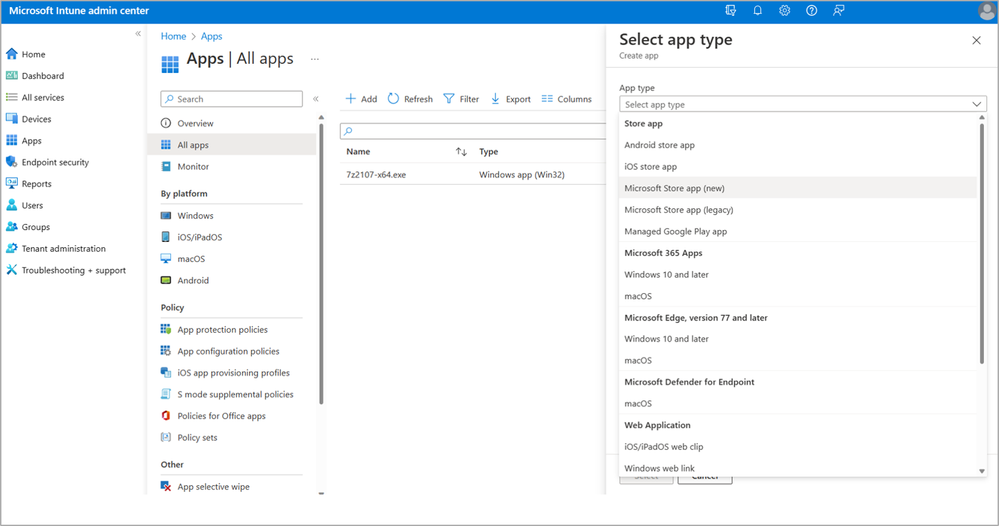Click the Troubleshooting + support wrench icon

click(x=11, y=270)
